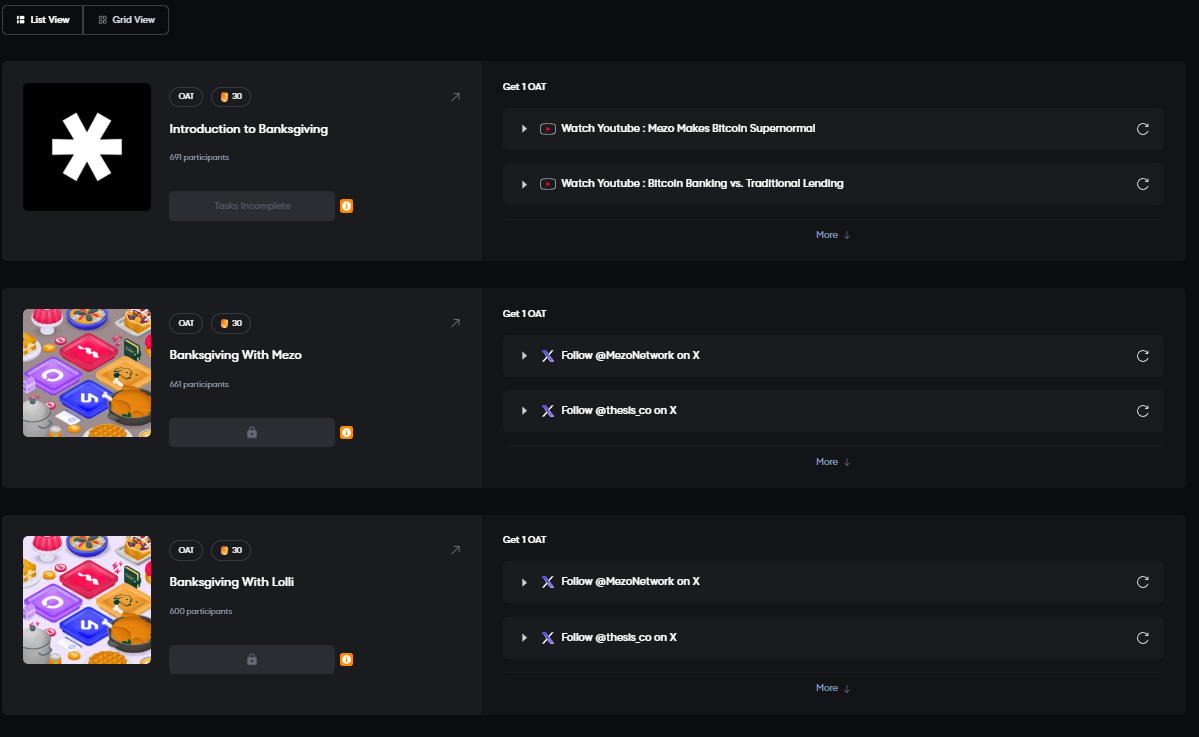The height and width of the screenshot is (737, 1199).
Task: Expand Follow @MezoNetwork task in Lolli quest
Action: tap(524, 582)
